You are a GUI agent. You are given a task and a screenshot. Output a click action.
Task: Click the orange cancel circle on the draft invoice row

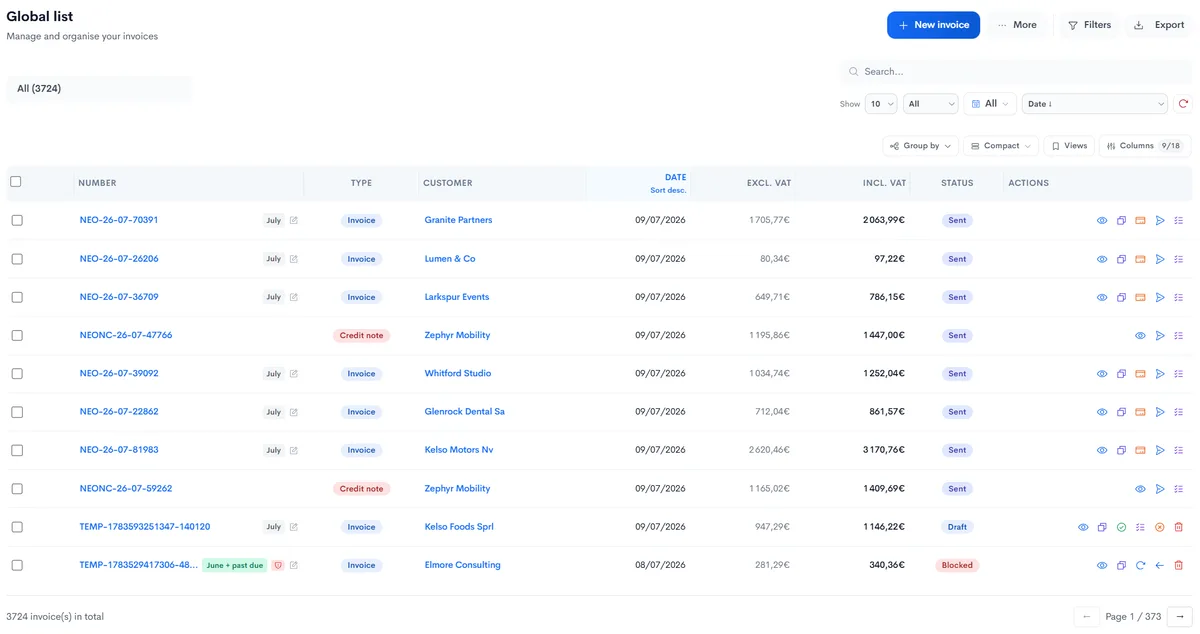point(1160,527)
